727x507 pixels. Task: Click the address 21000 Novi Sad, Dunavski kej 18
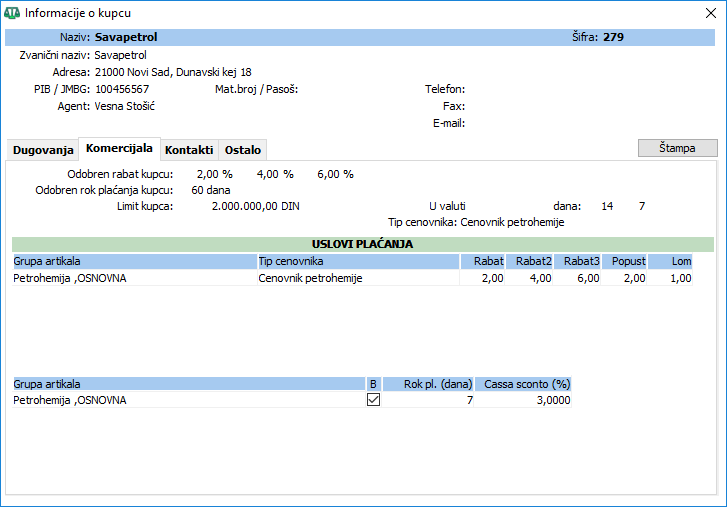(173, 72)
